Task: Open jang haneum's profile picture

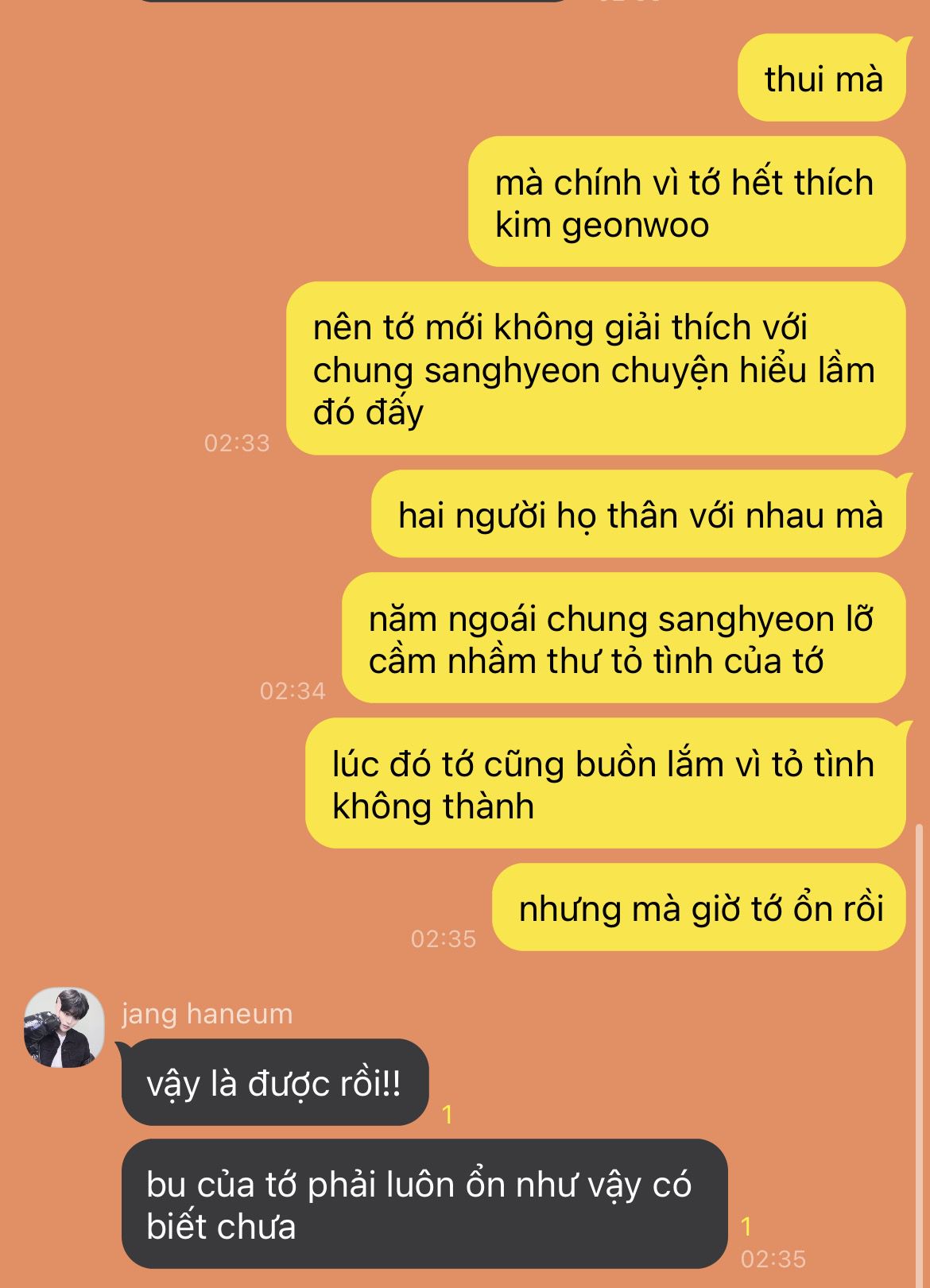Action: click(64, 1027)
